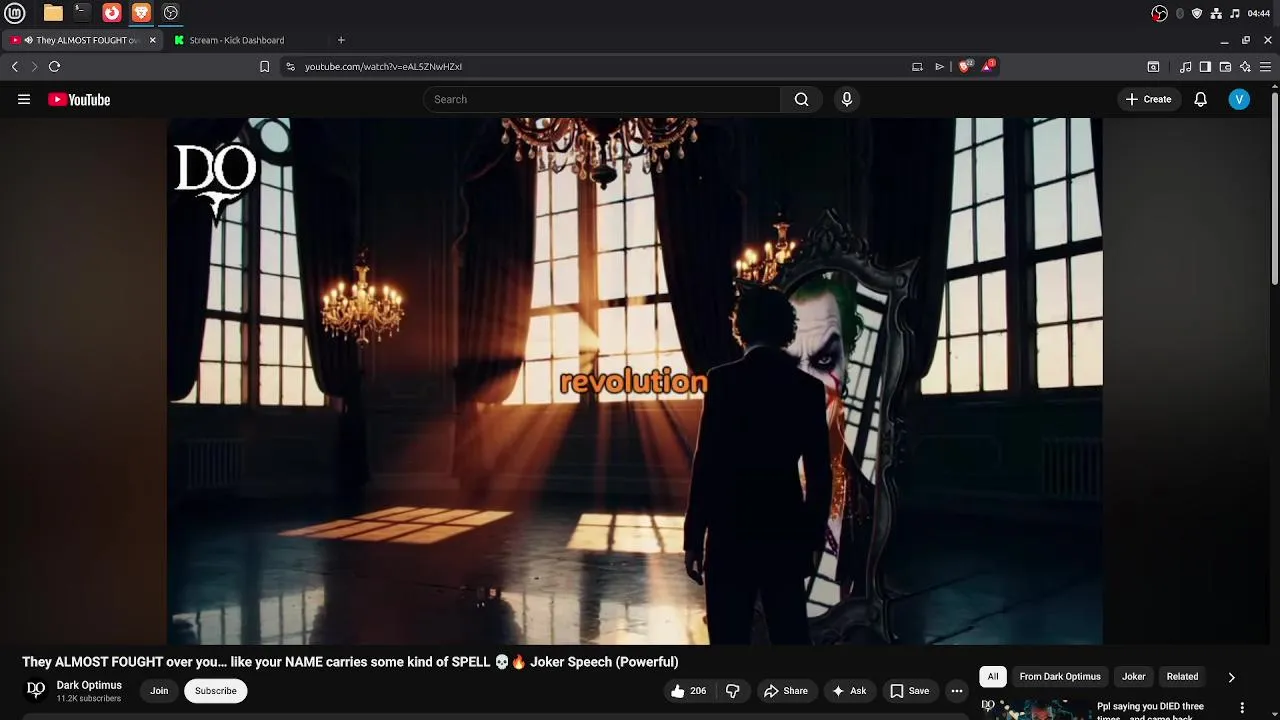
Task: Click the install app icon in address bar
Action: pyautogui.click(x=917, y=66)
